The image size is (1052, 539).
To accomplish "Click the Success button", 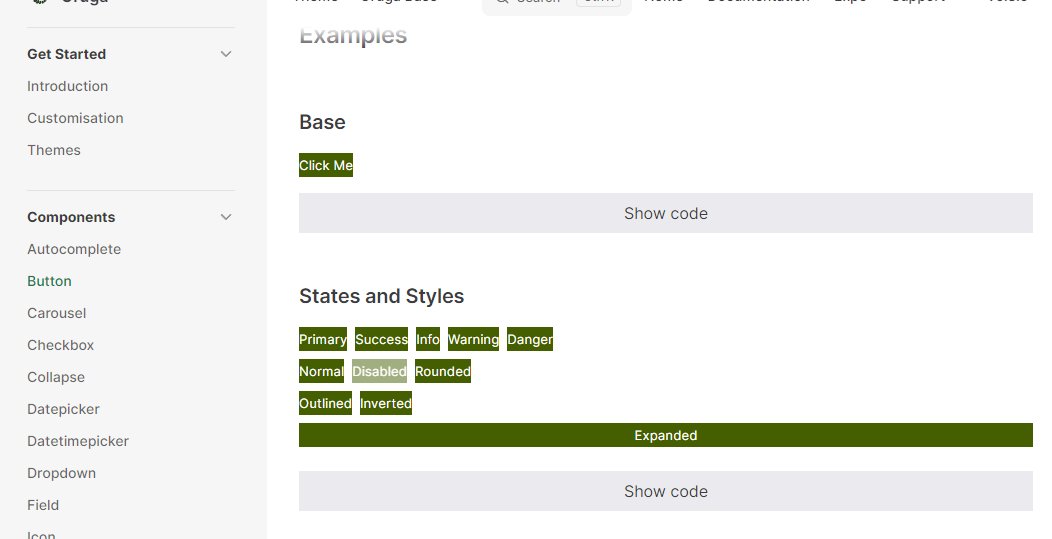I will pyautogui.click(x=381, y=339).
